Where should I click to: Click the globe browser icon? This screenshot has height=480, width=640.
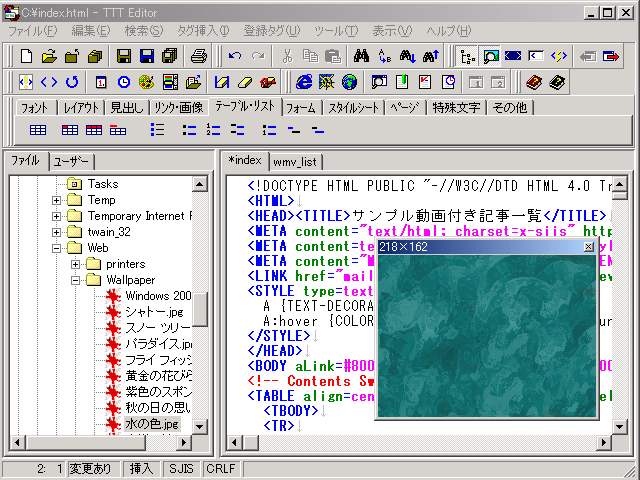click(349, 82)
